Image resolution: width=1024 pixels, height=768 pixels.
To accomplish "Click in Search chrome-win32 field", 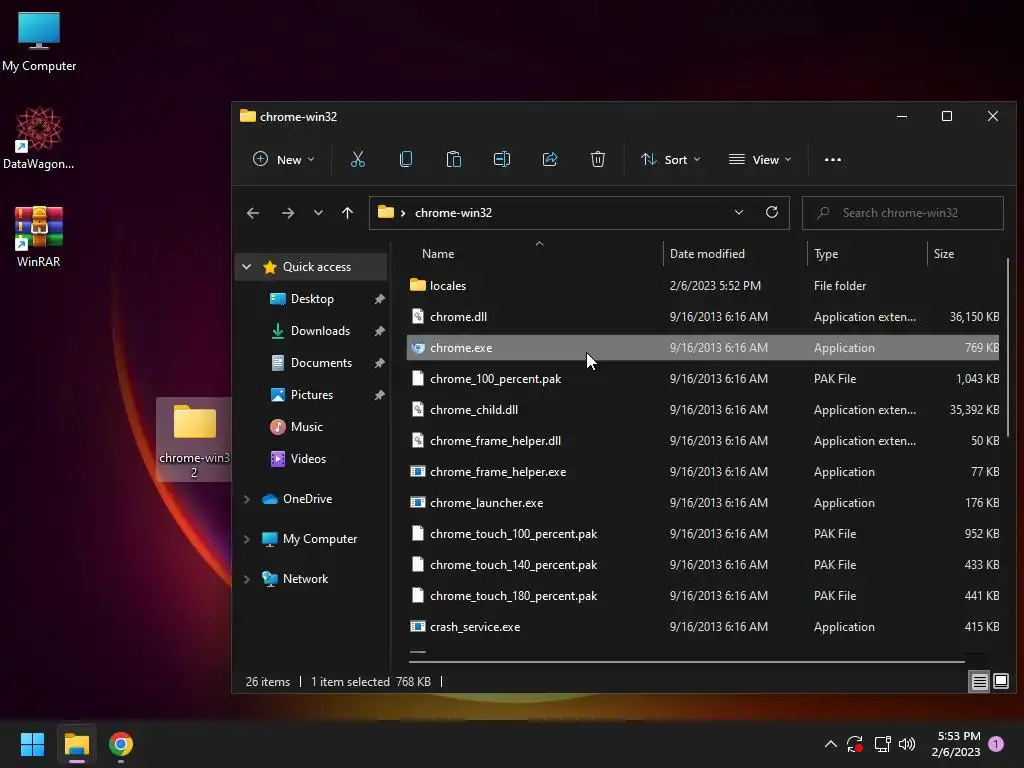I will [x=903, y=213].
